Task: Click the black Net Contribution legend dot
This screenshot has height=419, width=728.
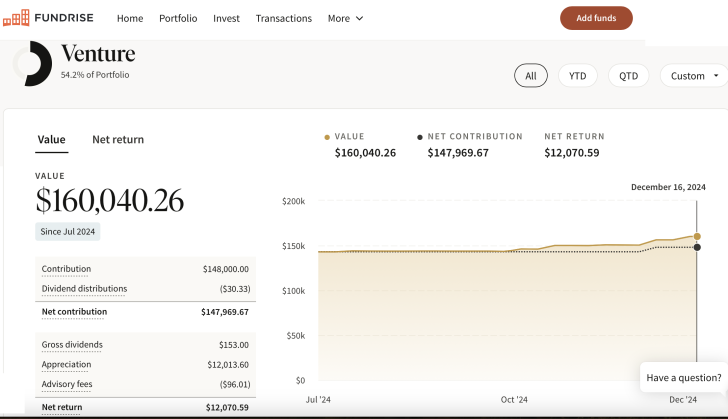Action: tap(420, 137)
